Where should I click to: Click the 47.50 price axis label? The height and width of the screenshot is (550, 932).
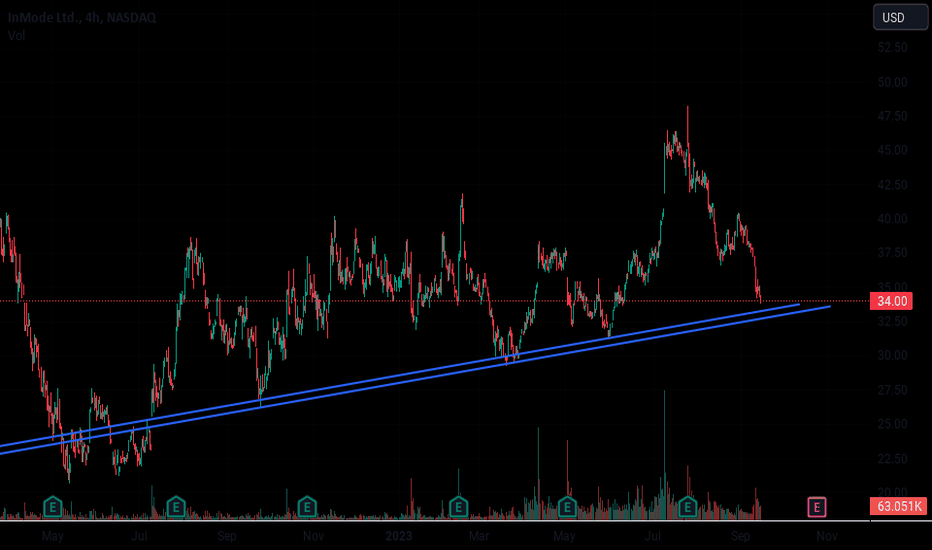pos(892,117)
